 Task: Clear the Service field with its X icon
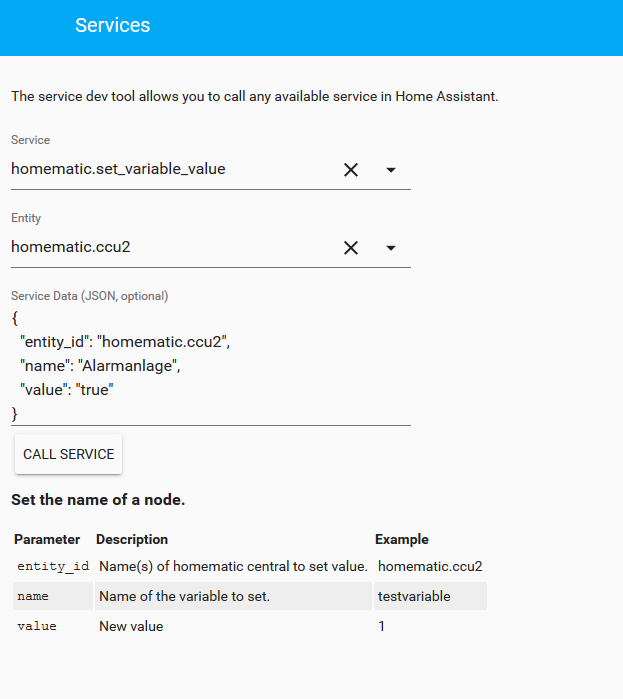(x=351, y=170)
